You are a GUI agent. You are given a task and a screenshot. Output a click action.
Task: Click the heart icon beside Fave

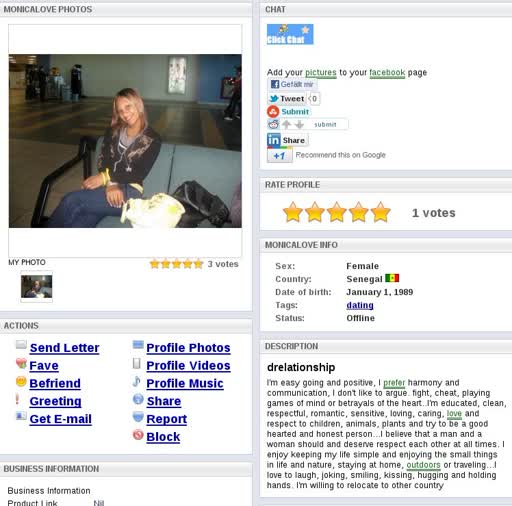[x=21, y=363]
